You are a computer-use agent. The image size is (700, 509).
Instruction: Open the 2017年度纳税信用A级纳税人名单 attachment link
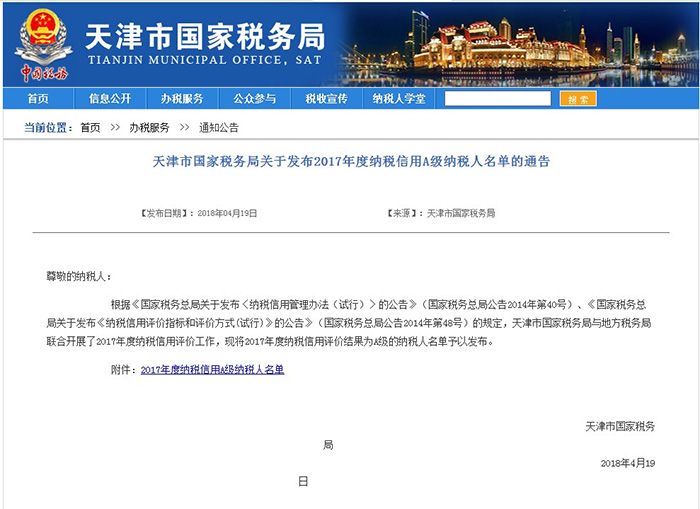point(212,370)
